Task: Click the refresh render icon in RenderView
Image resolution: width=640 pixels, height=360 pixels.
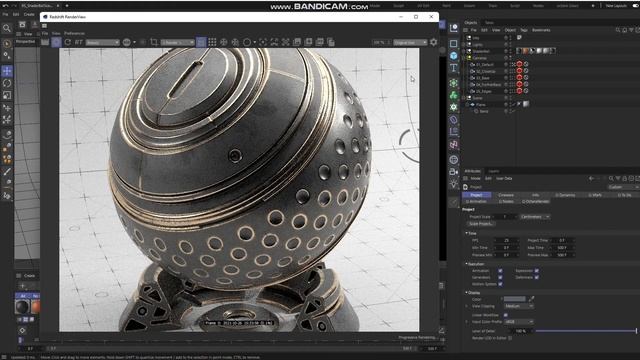Action: coord(67,42)
